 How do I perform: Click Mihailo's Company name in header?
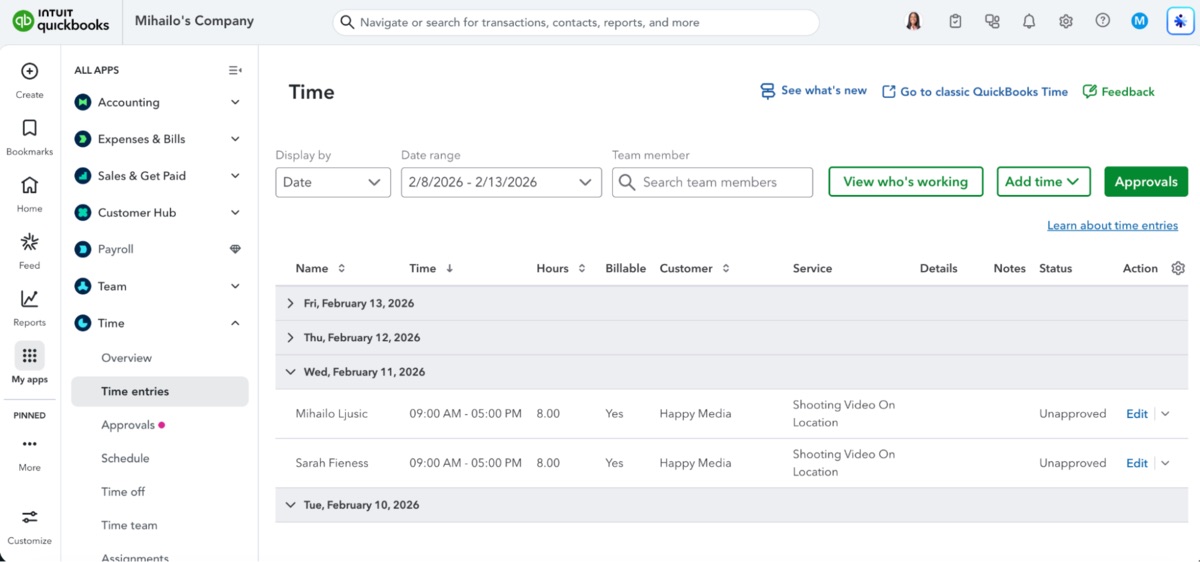194,21
